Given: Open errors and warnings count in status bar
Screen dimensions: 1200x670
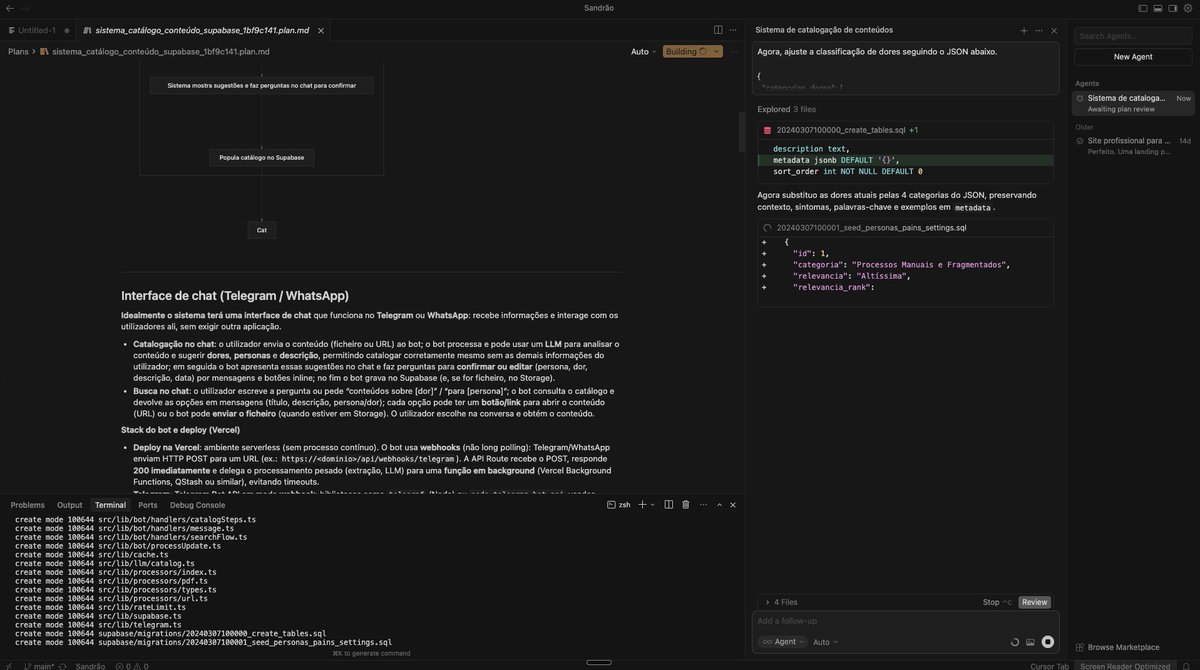Looking at the screenshot, I should pyautogui.click(x=130, y=665).
